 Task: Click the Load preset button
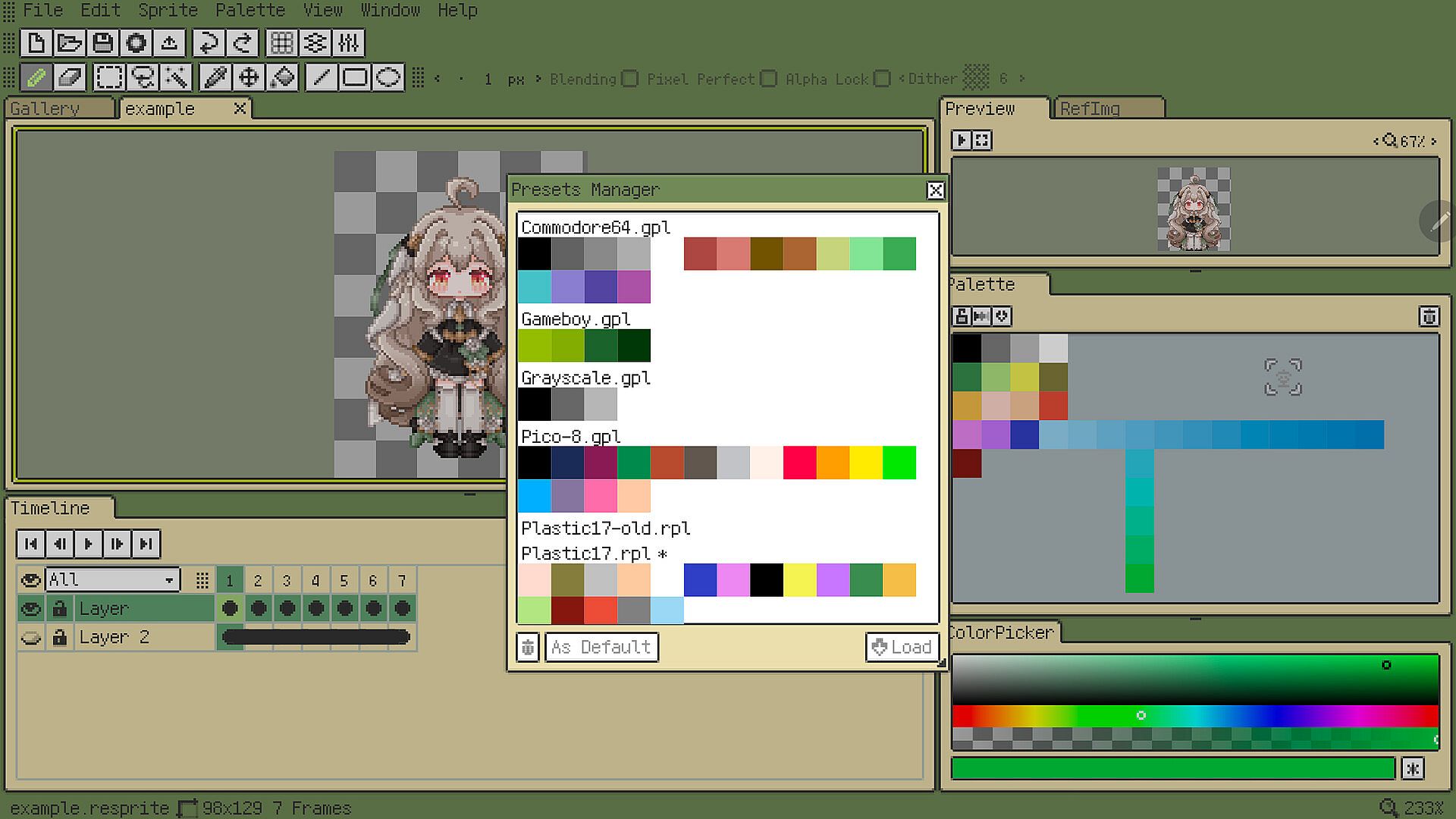(902, 647)
